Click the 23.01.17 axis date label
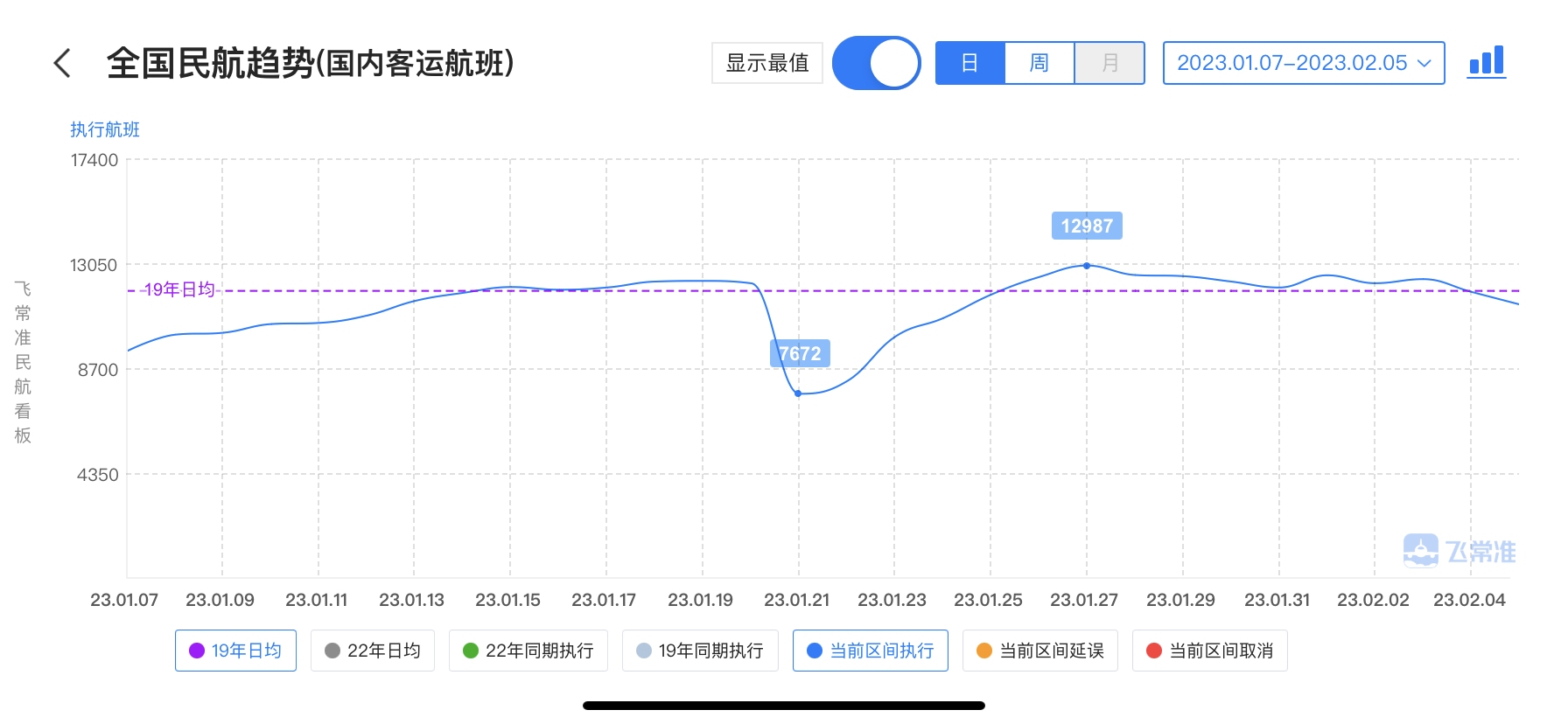 point(604,600)
